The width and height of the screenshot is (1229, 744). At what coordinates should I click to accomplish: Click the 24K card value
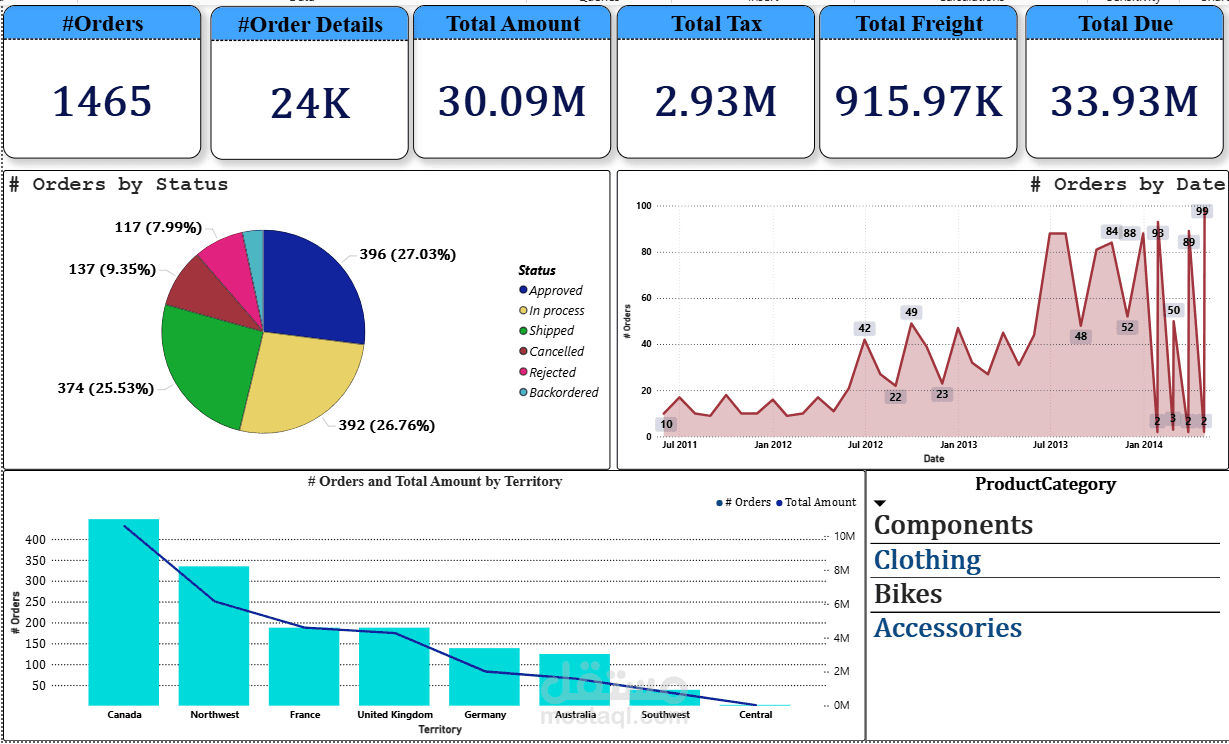[x=310, y=103]
